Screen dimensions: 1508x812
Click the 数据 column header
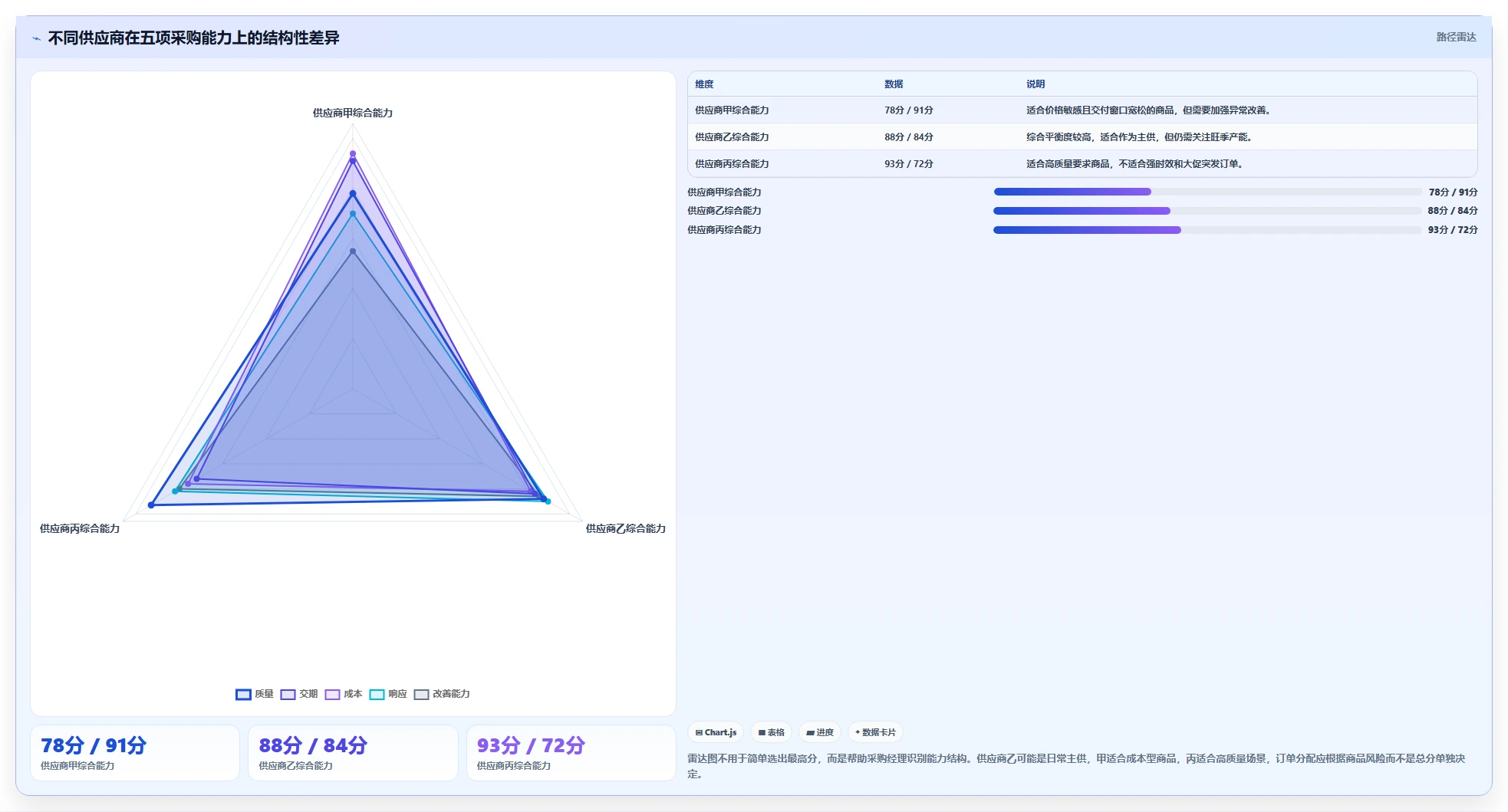(894, 84)
